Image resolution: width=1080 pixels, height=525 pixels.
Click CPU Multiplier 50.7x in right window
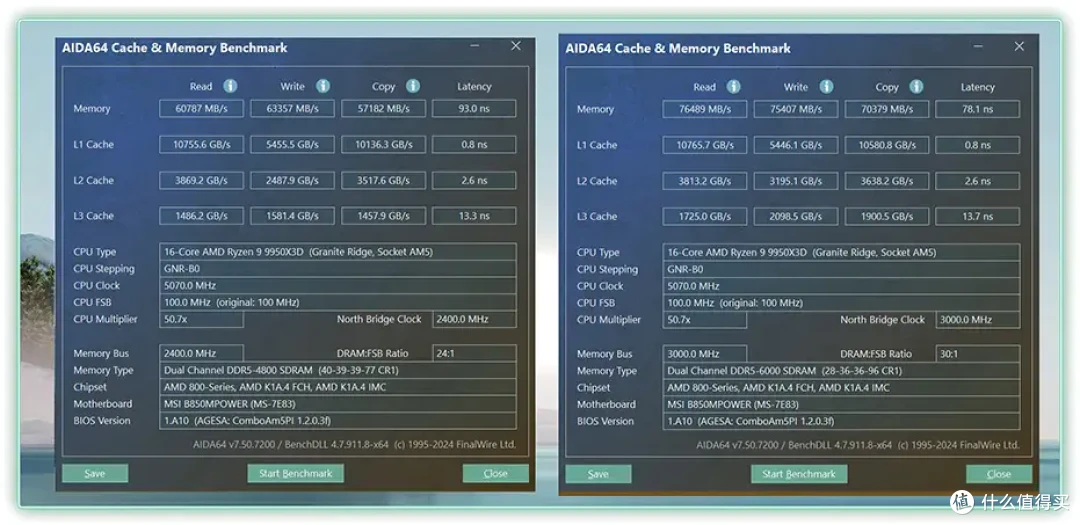click(705, 320)
